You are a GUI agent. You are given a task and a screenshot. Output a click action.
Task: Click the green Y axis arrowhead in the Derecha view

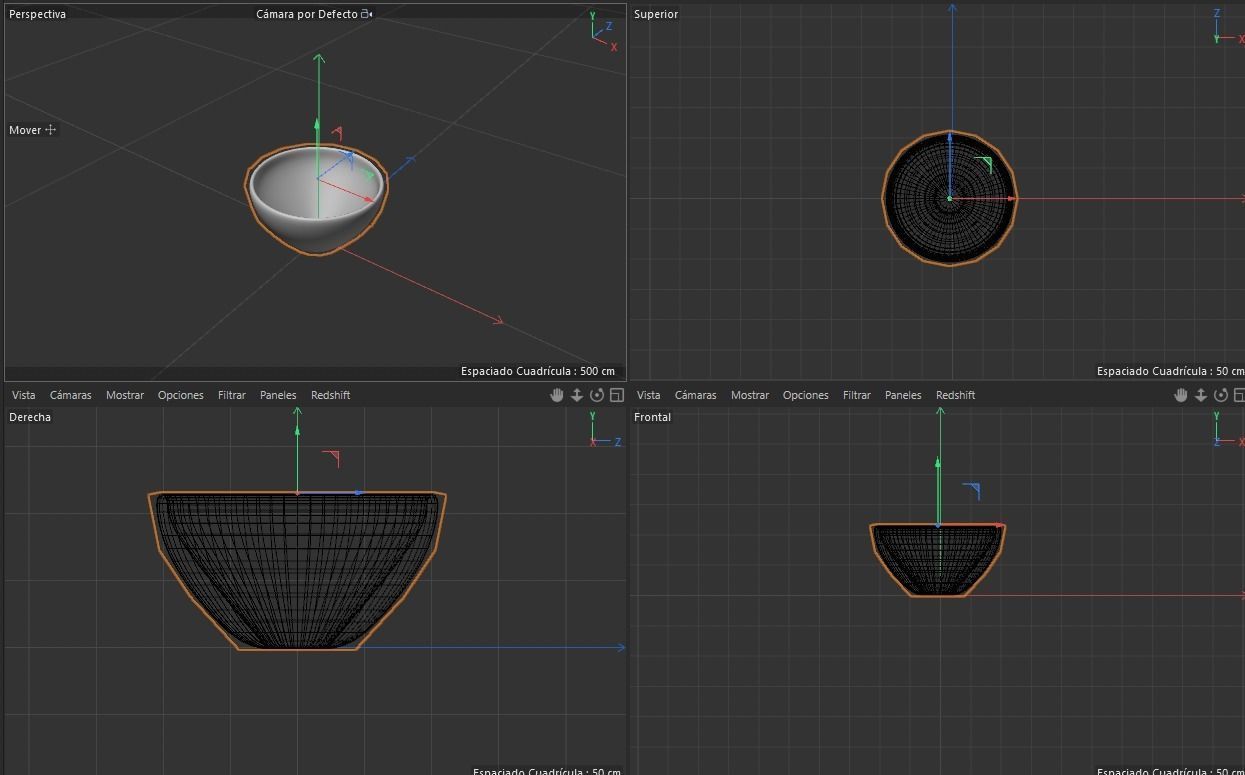tap(297, 429)
